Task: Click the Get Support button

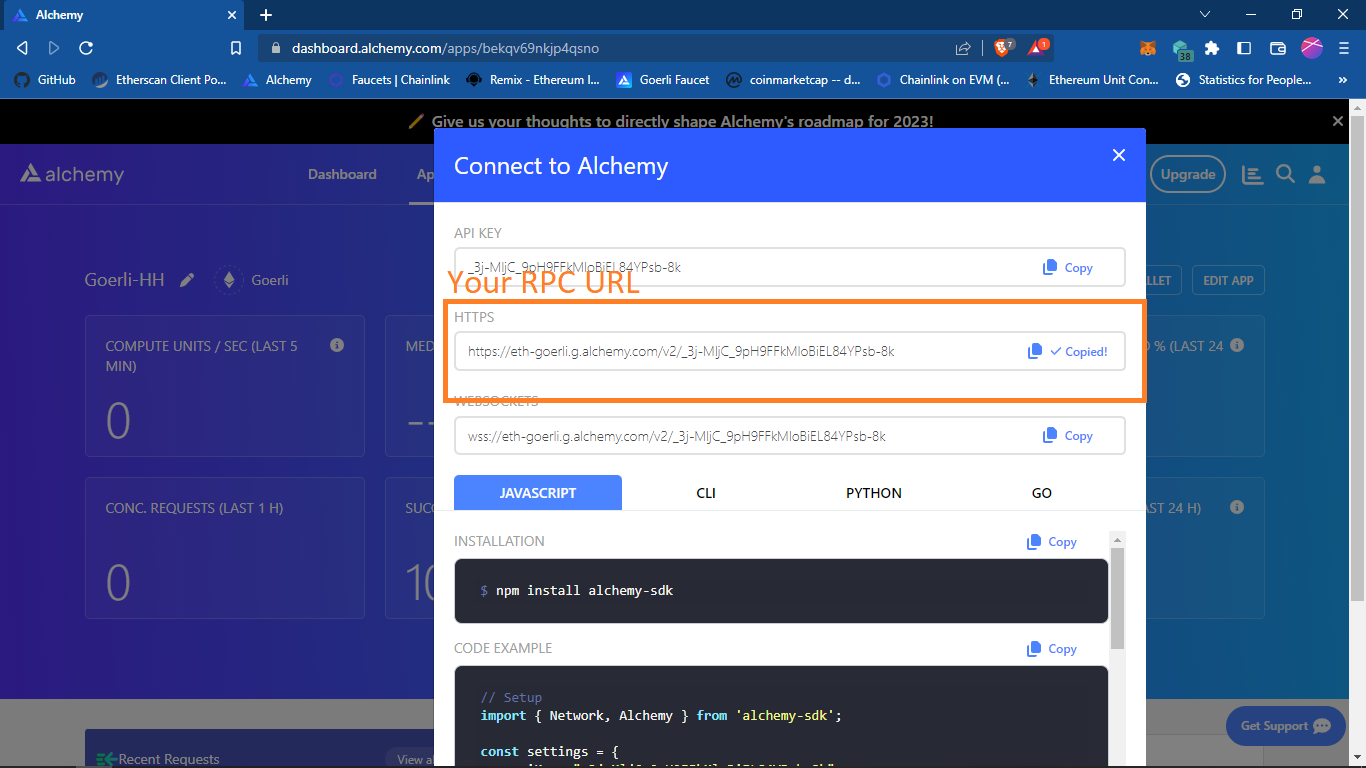Action: pyautogui.click(x=1286, y=726)
